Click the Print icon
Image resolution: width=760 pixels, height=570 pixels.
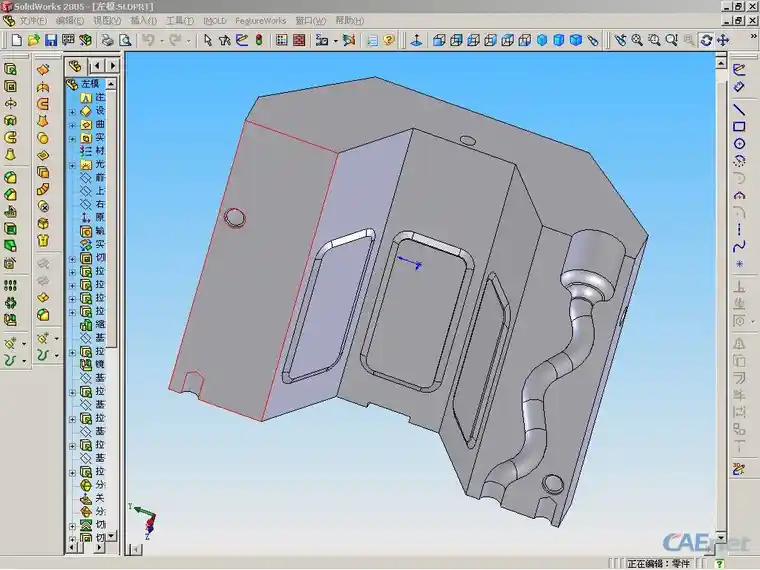tap(107, 40)
